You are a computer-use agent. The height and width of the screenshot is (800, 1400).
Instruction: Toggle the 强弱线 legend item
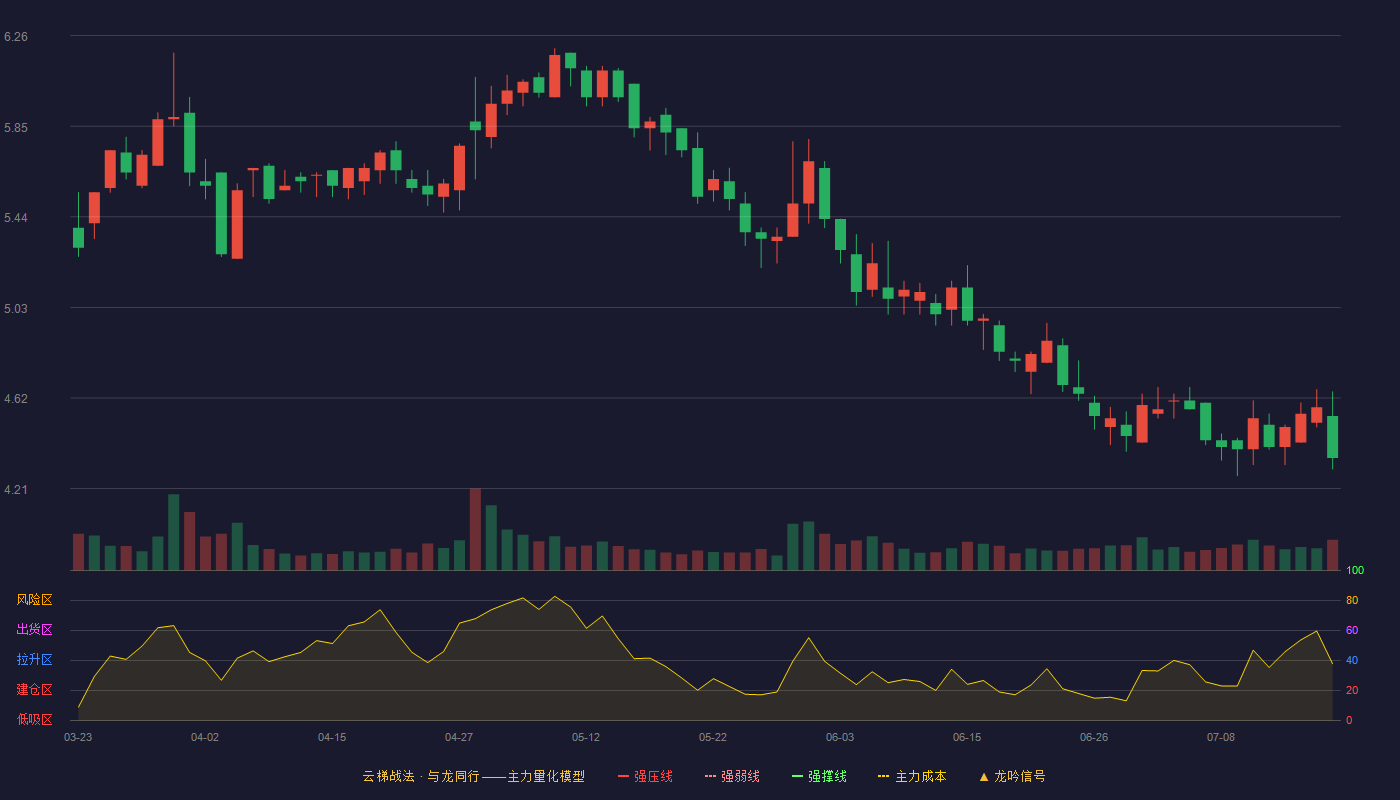point(732,776)
